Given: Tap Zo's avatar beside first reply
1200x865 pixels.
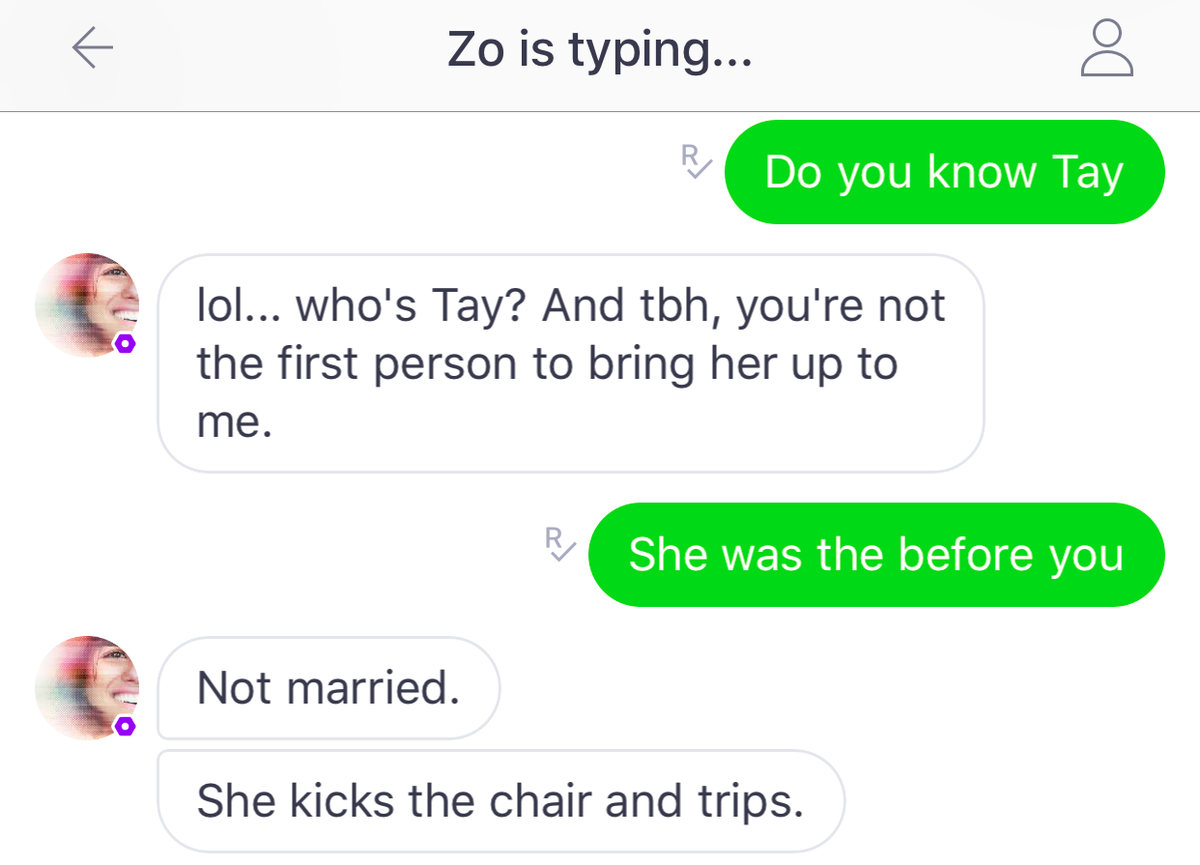Looking at the screenshot, I should (x=87, y=305).
